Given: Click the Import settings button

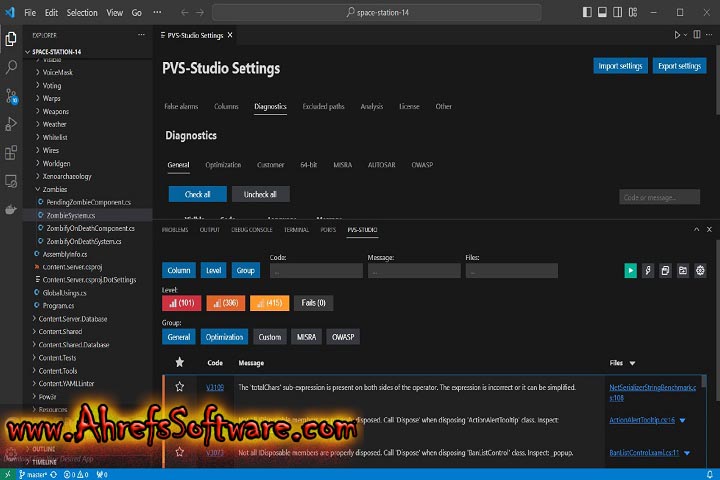Looking at the screenshot, I should (x=619, y=66).
